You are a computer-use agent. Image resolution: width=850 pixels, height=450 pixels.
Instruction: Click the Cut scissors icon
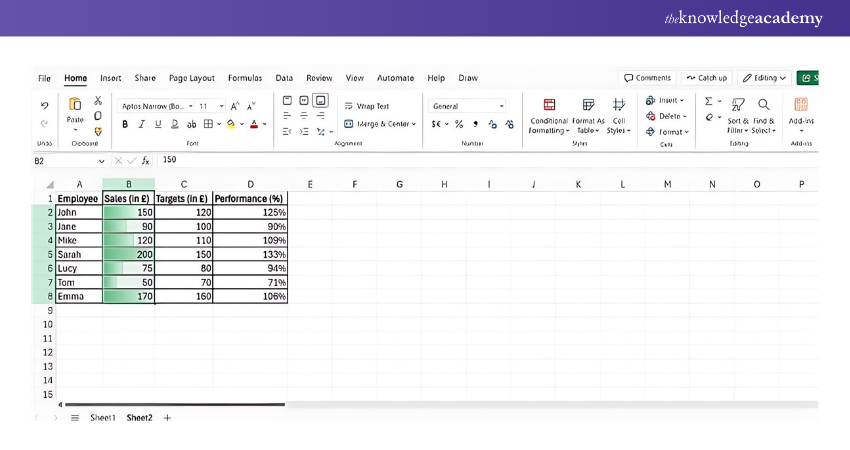click(98, 101)
